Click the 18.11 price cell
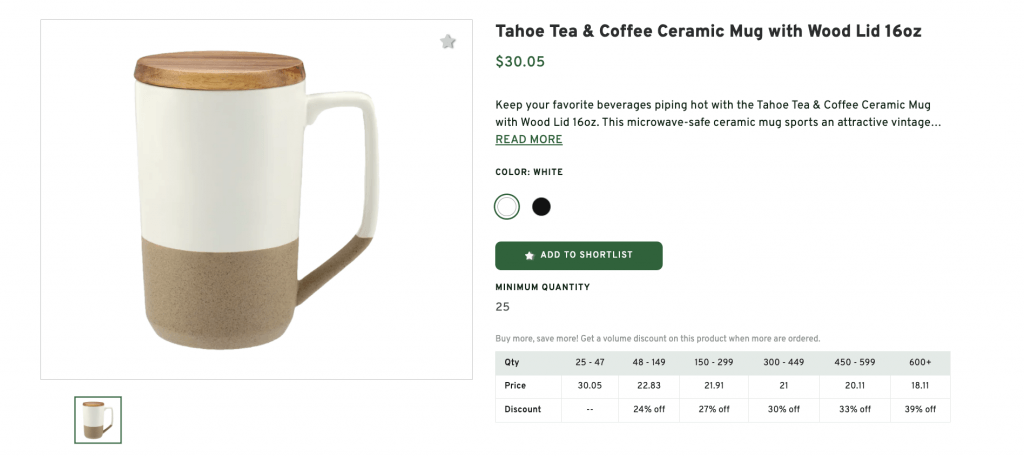 (920, 386)
